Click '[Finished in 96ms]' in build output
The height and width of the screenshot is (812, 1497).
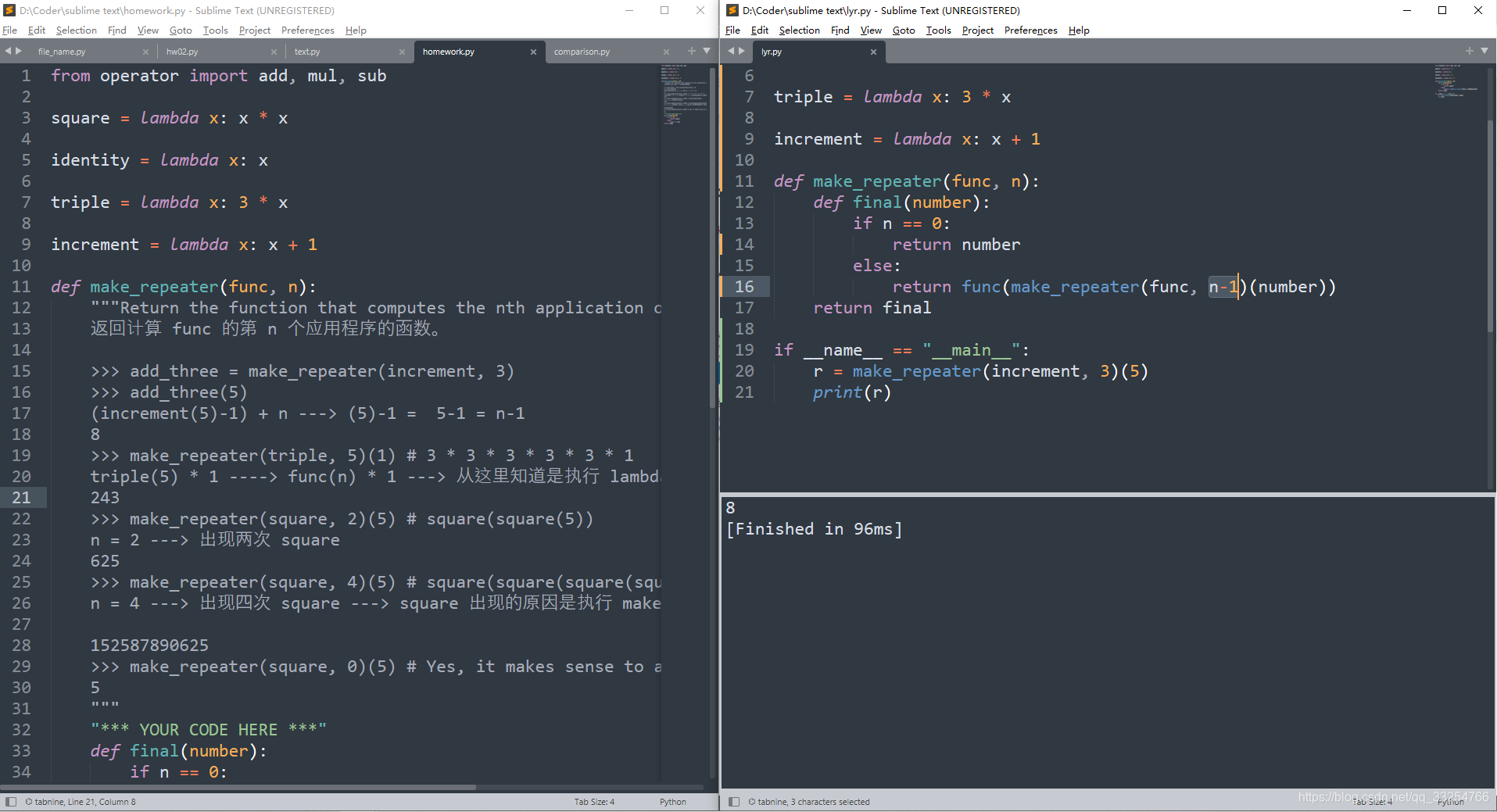click(x=814, y=529)
